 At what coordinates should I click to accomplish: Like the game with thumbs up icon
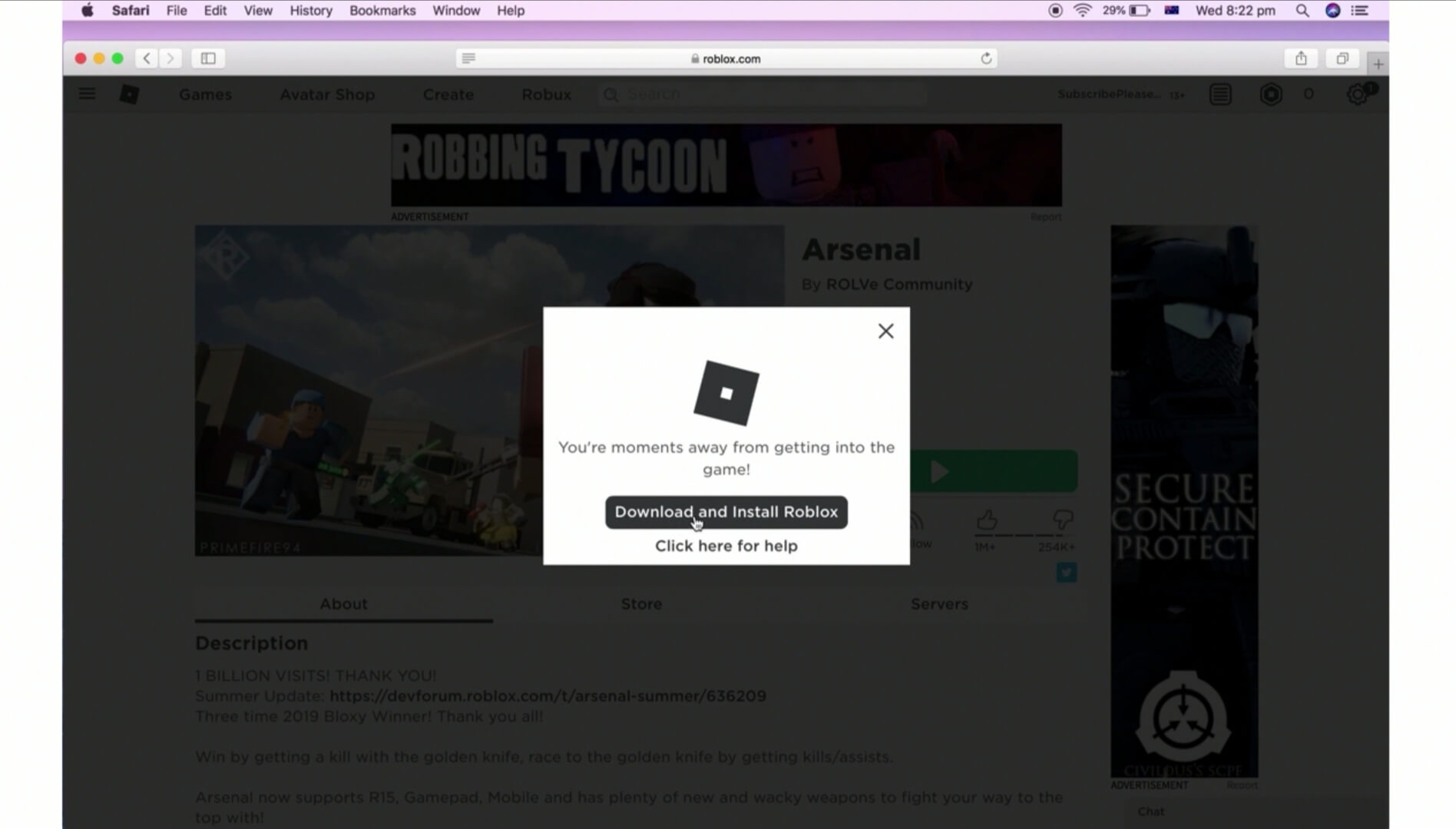pos(986,521)
